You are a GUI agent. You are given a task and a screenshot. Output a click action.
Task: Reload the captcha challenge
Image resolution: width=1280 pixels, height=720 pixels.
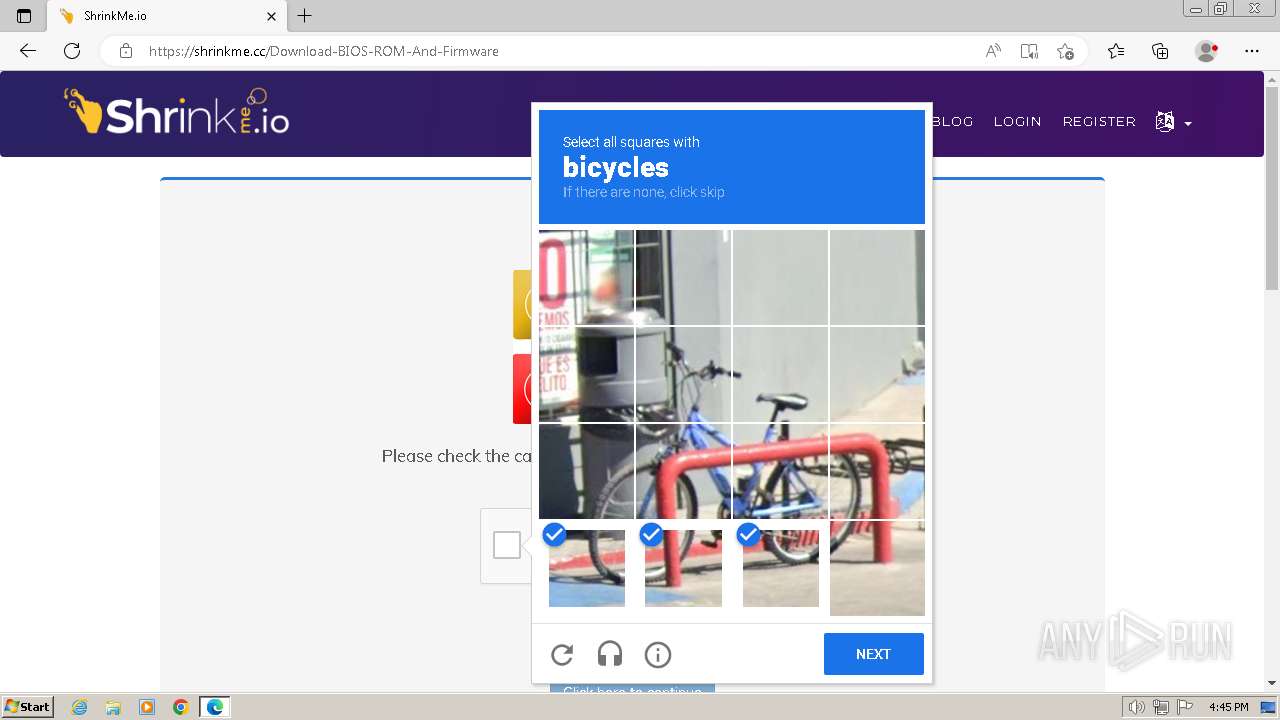pos(562,655)
